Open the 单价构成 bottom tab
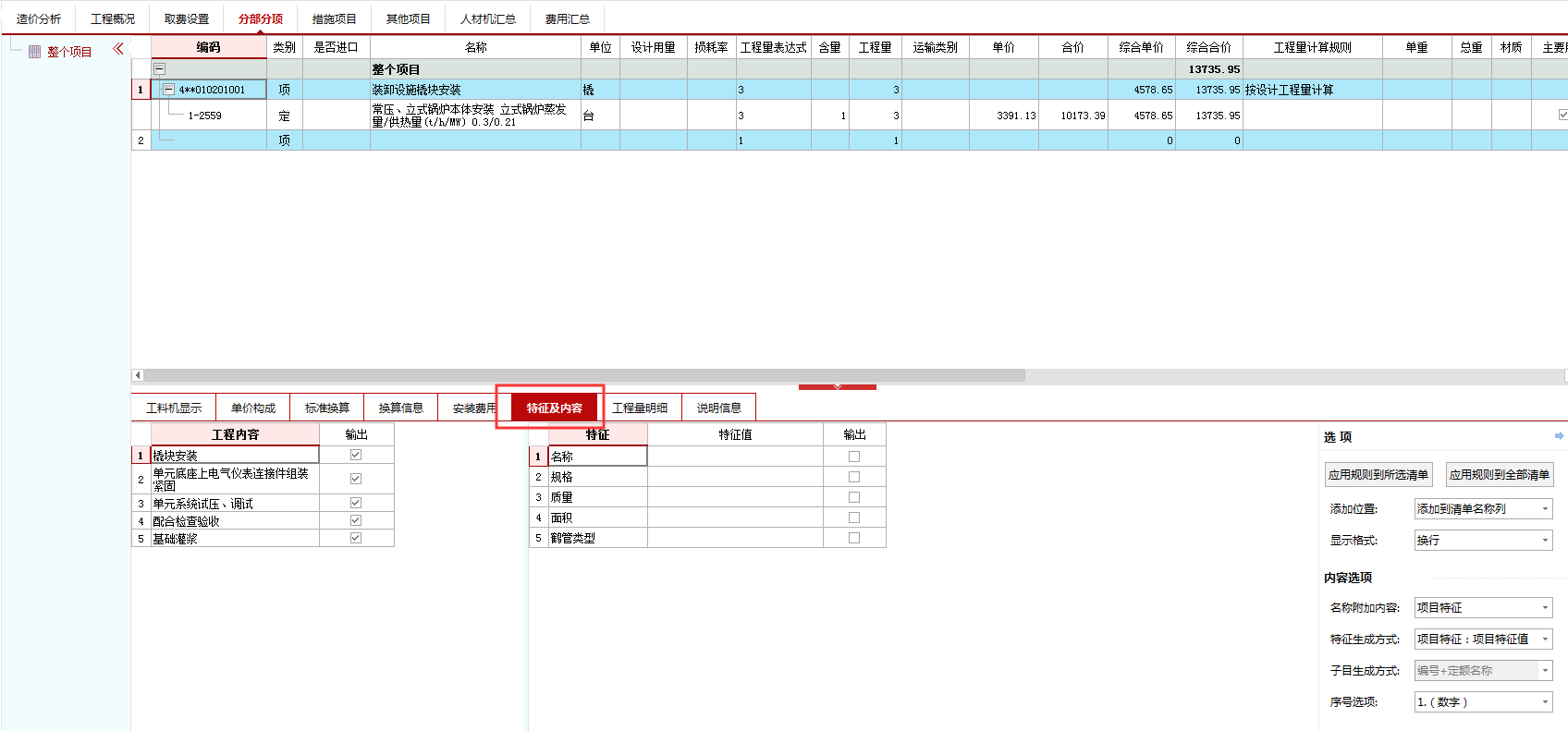The image size is (1568, 731). (253, 408)
